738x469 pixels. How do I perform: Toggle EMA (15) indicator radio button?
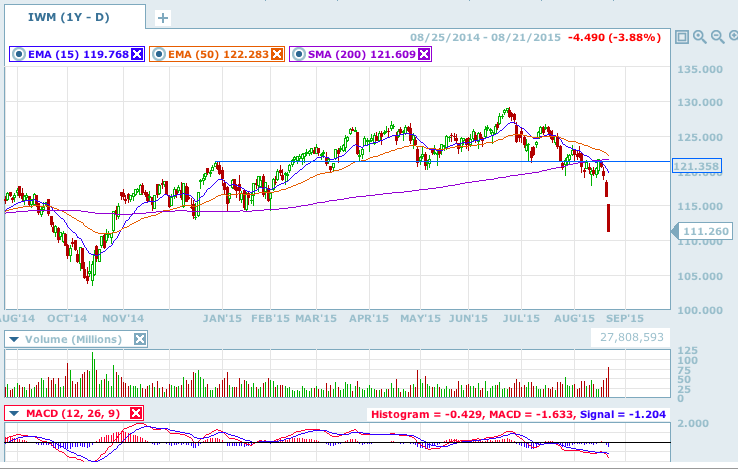[x=18, y=55]
